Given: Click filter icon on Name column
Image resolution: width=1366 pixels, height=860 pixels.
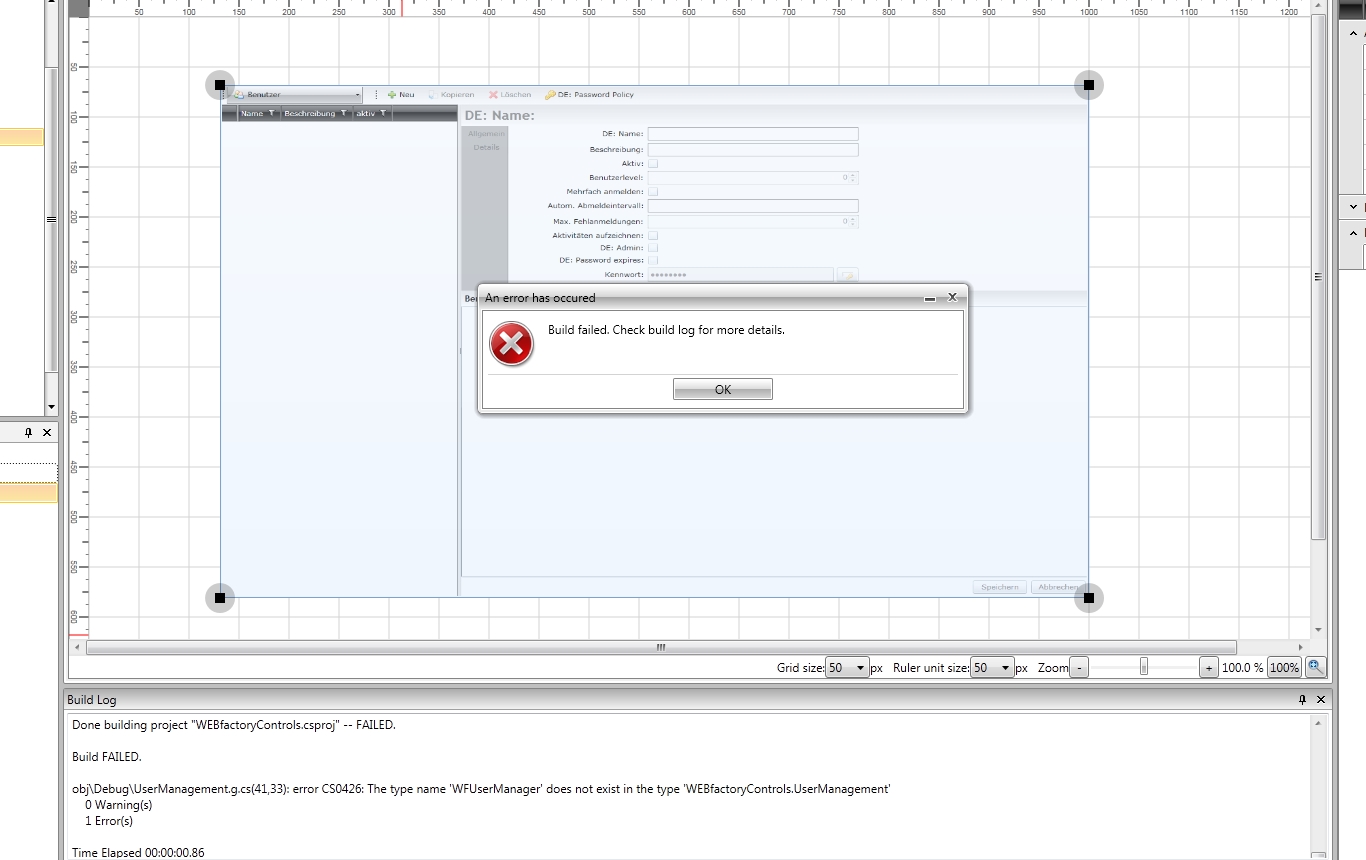Looking at the screenshot, I should pos(271,114).
